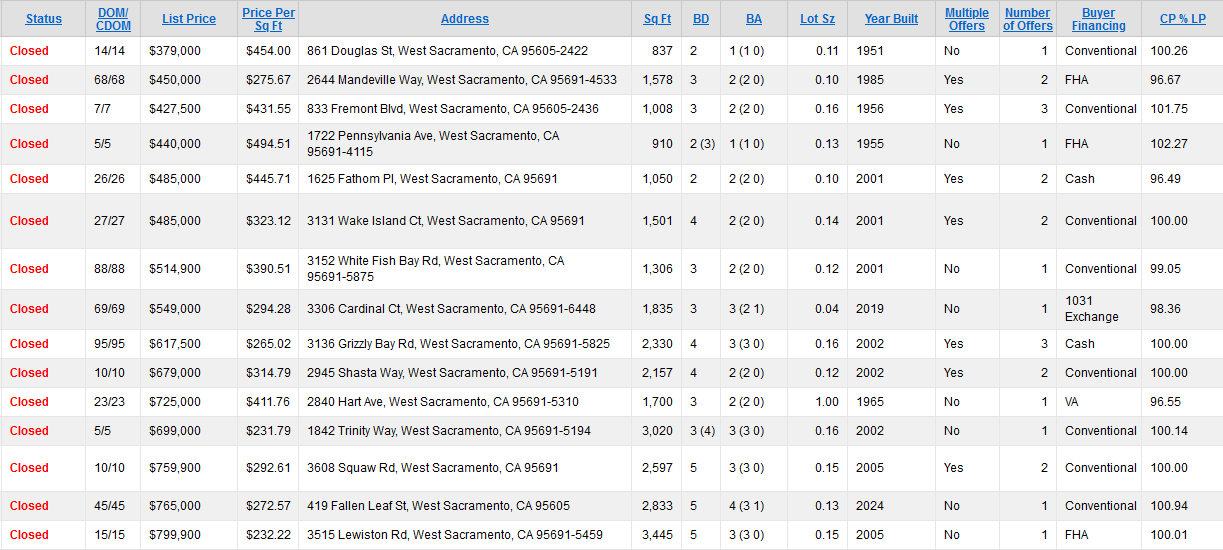Select address 861 Douglas St
This screenshot has height=550, width=1223.
pos(447,51)
